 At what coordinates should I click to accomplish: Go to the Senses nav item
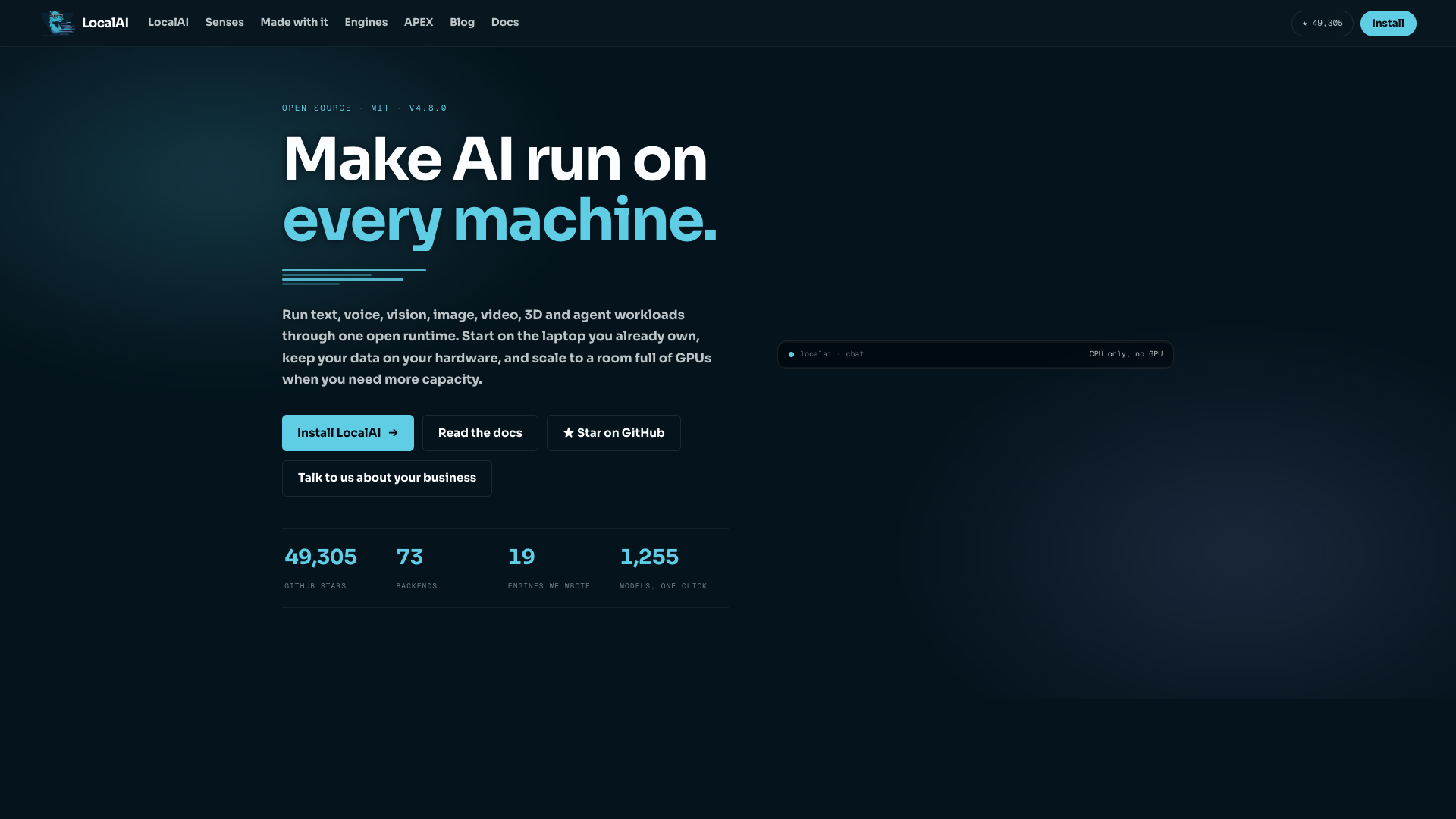224,23
